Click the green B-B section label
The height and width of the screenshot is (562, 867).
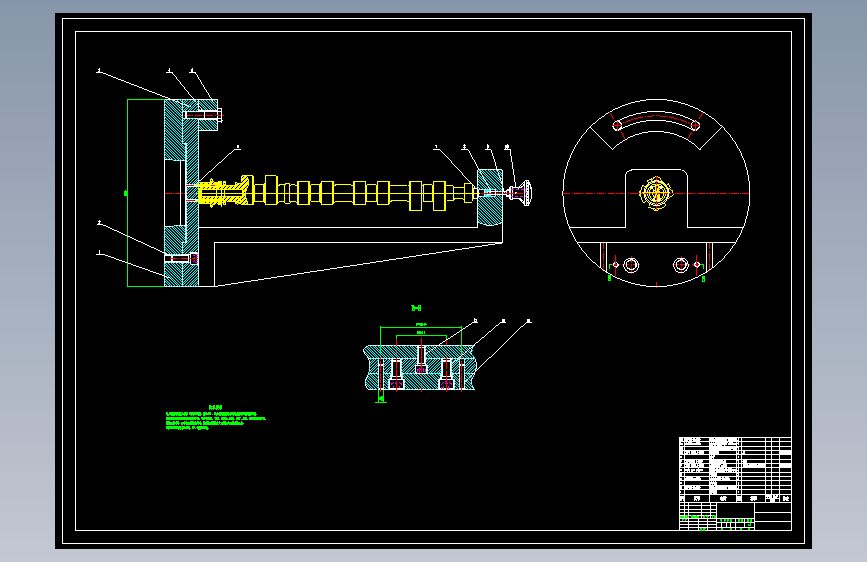416,308
